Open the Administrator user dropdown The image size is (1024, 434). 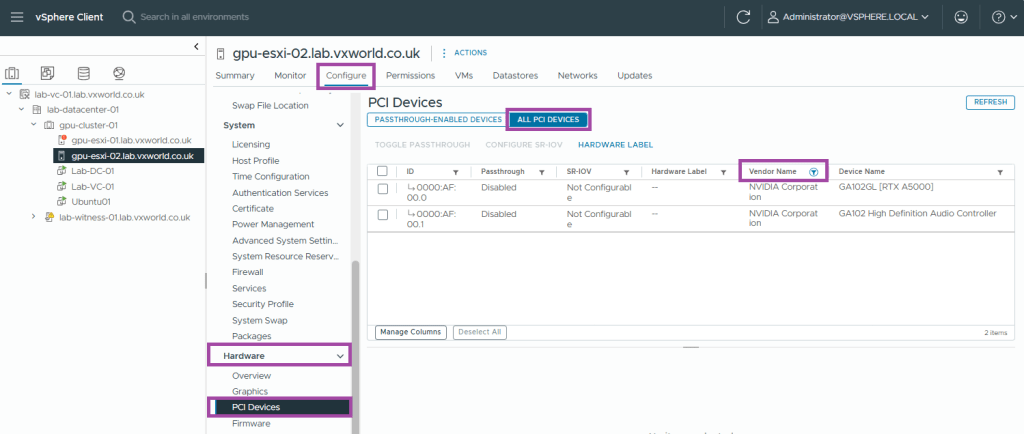click(x=847, y=17)
